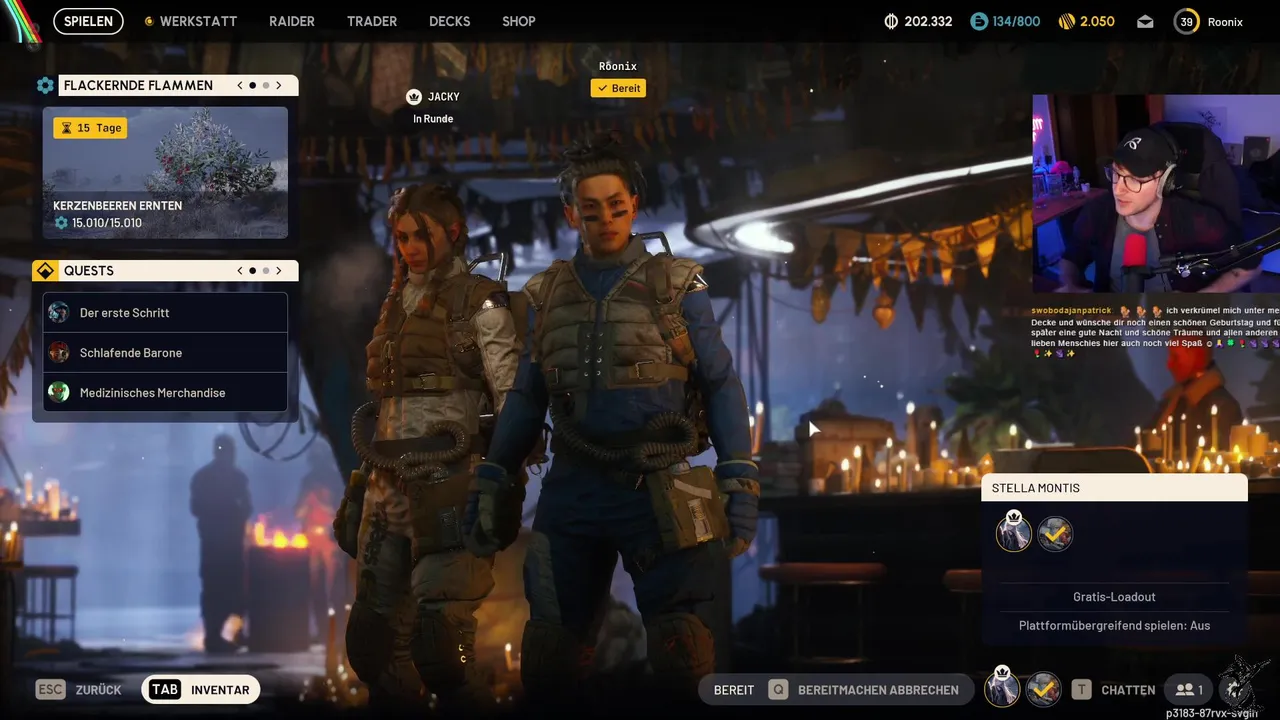
Task: Select first page dot in Flackernde Flammen
Action: (253, 85)
